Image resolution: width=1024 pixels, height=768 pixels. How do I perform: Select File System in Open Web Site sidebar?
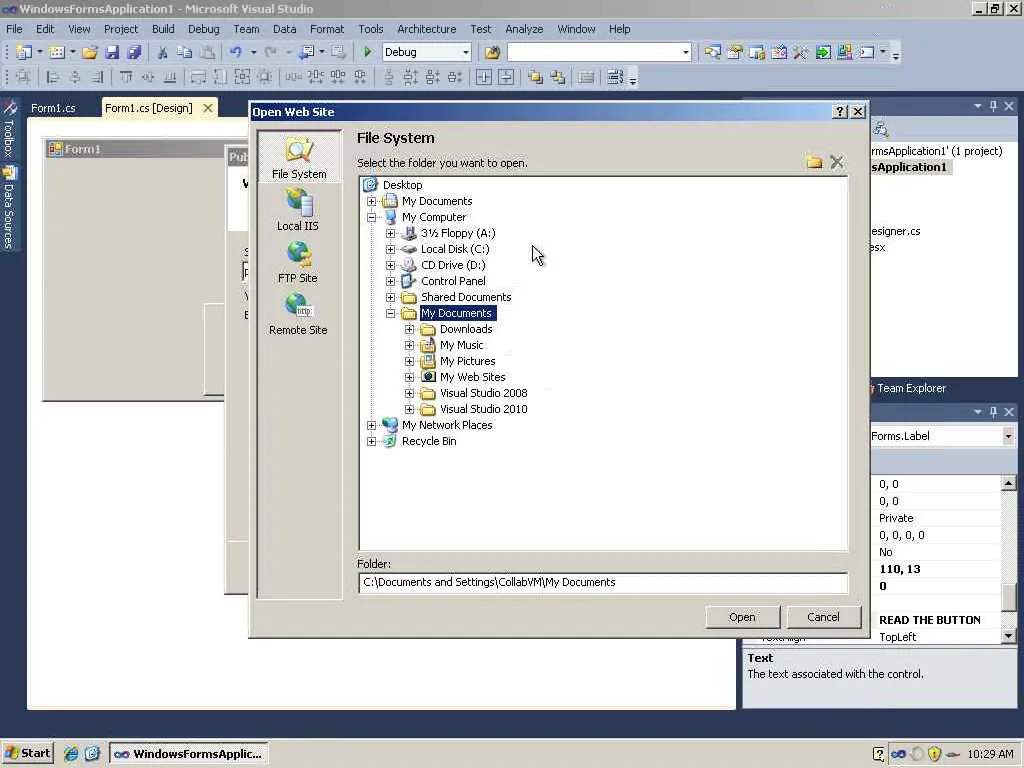(299, 158)
